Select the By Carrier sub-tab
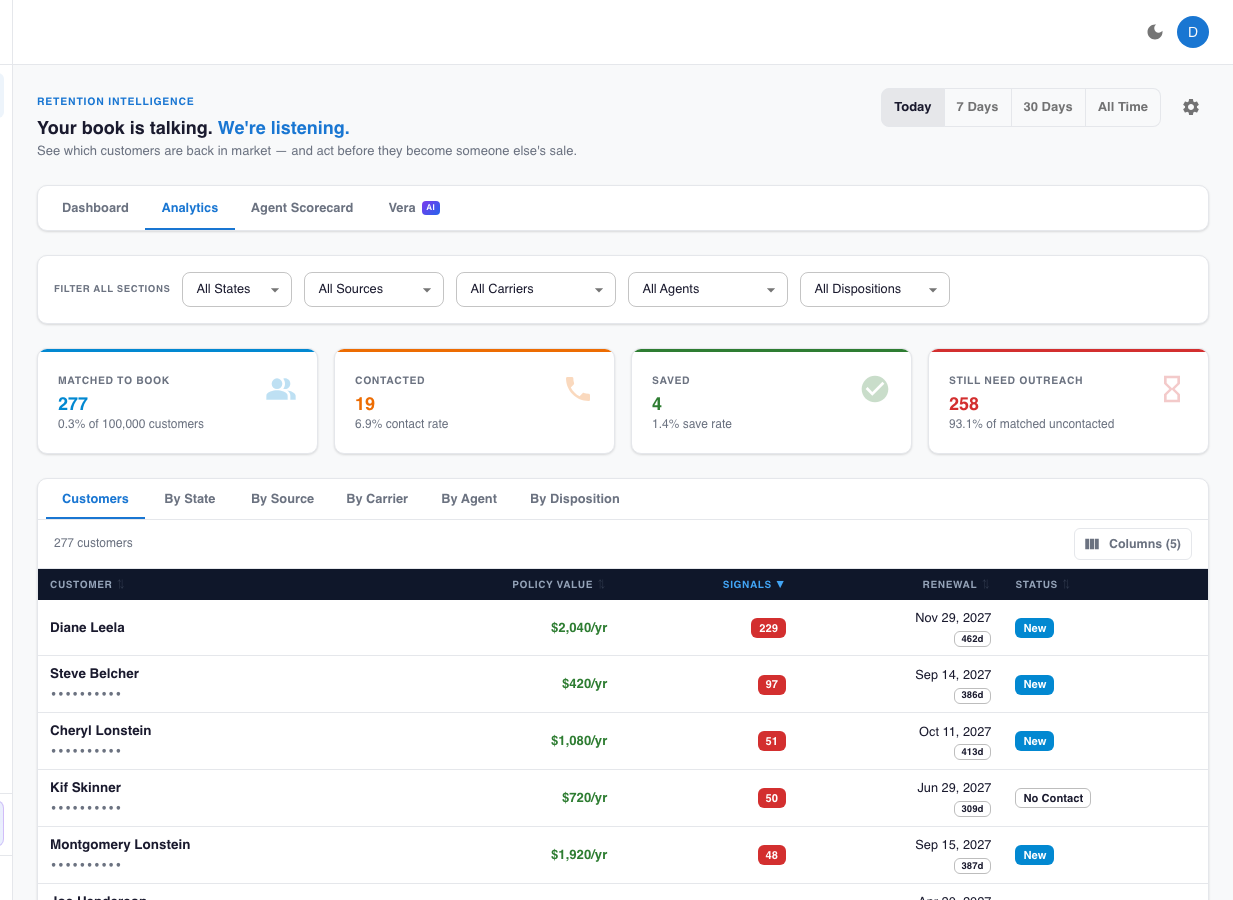Screen dimensions: 1233x900 (377, 499)
